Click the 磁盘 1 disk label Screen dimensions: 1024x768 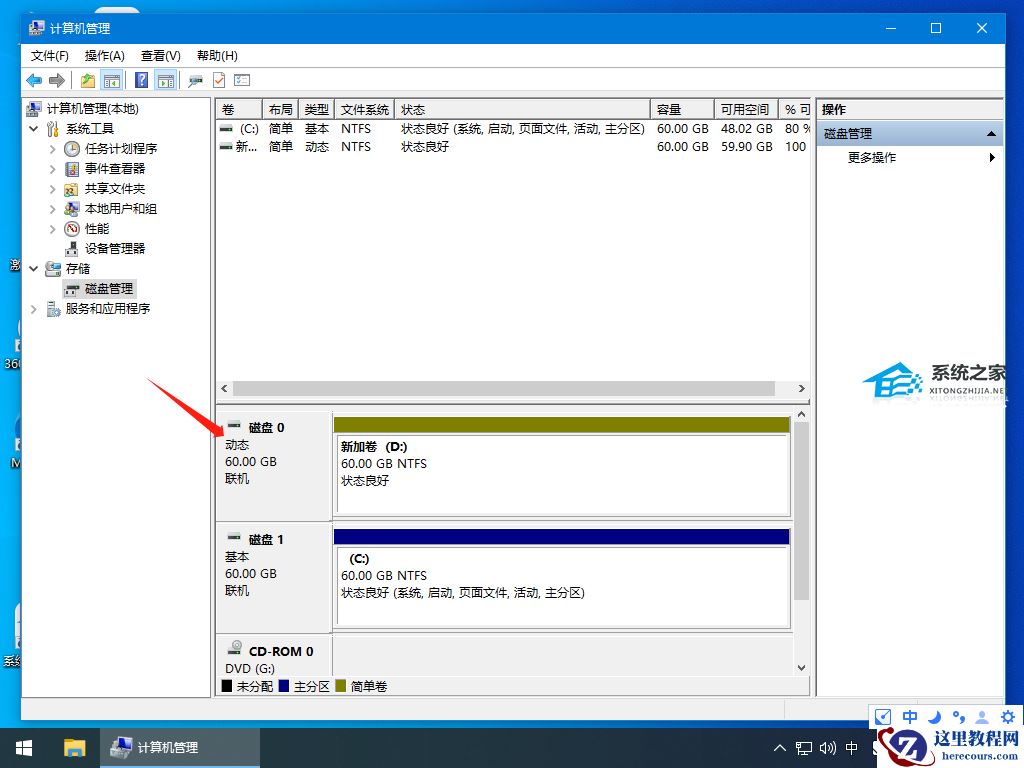266,540
